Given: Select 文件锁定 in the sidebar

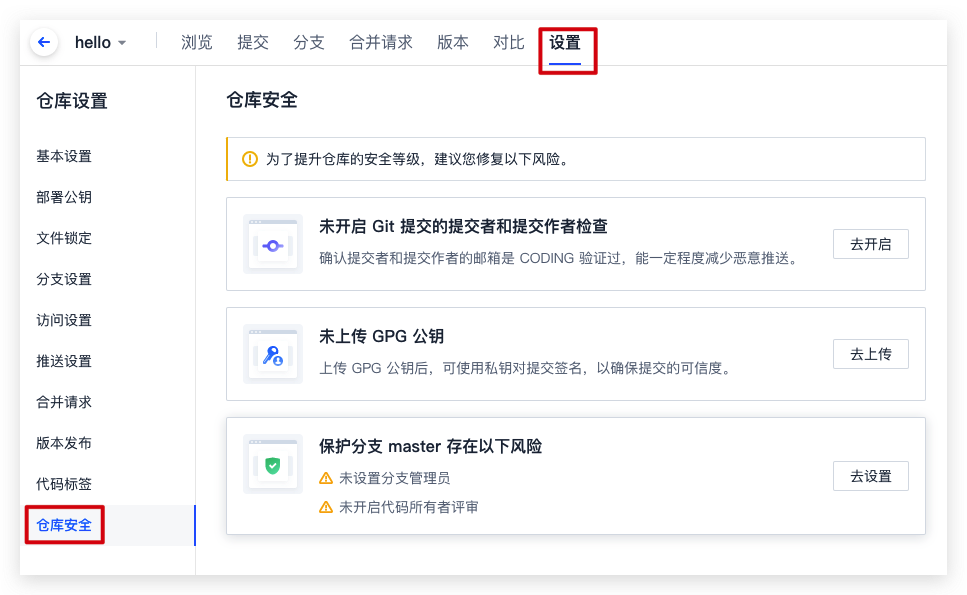Looking at the screenshot, I should click(x=64, y=238).
